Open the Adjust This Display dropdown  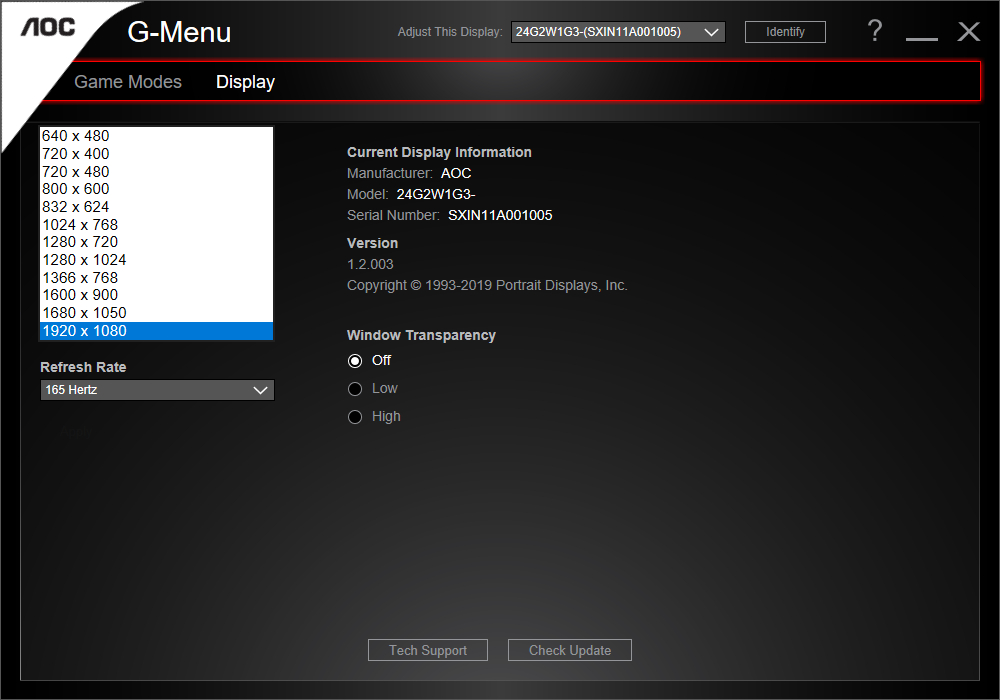(617, 32)
